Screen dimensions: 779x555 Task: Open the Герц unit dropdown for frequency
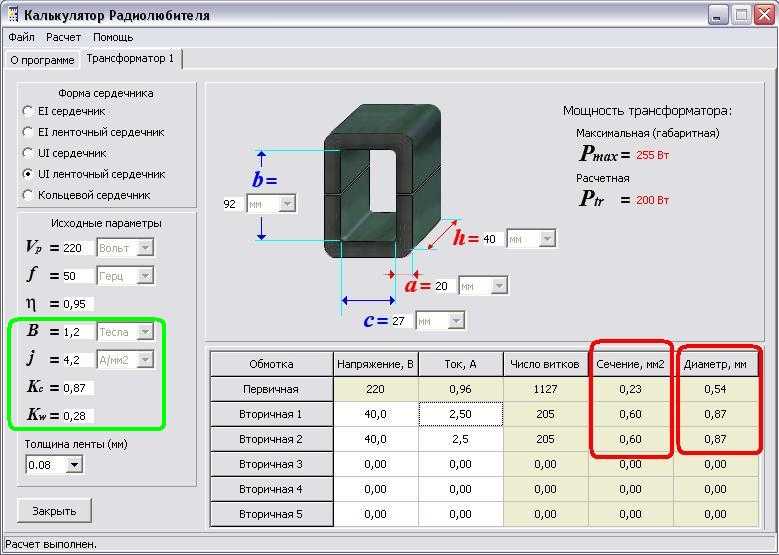(145, 276)
